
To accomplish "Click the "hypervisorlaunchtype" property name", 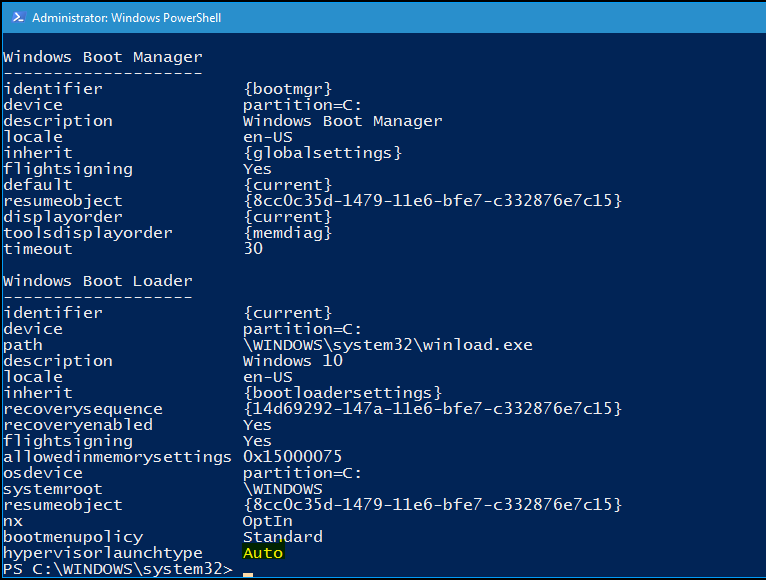I will [103, 553].
